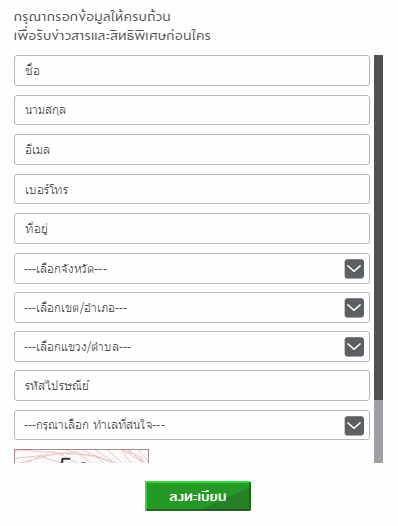This screenshot has height=526, width=398.
Task: Open the ---เลือกแขวง/ตำบล--- subdistrict dropdown
Action: (x=192, y=347)
